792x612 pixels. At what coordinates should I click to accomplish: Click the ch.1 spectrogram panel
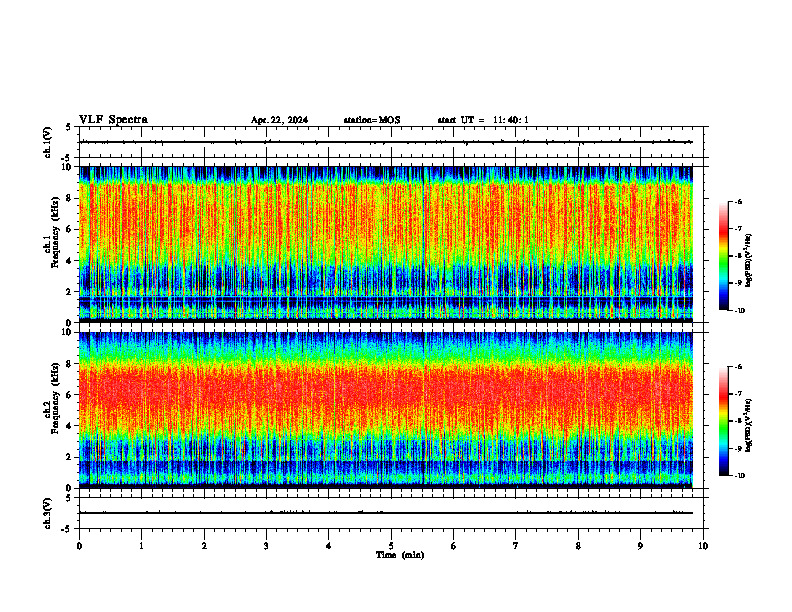coord(386,244)
